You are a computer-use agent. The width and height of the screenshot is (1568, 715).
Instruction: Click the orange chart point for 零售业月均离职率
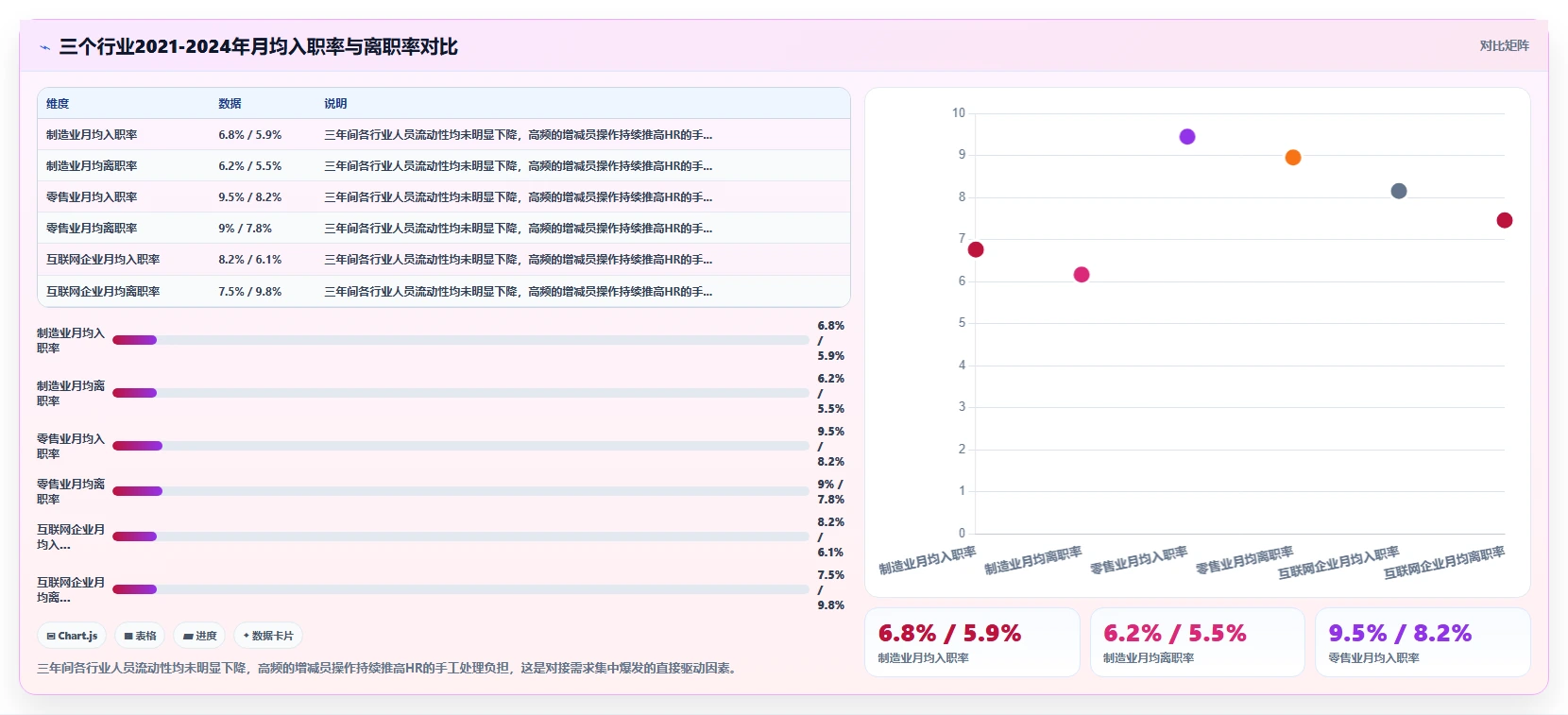[x=1293, y=157]
